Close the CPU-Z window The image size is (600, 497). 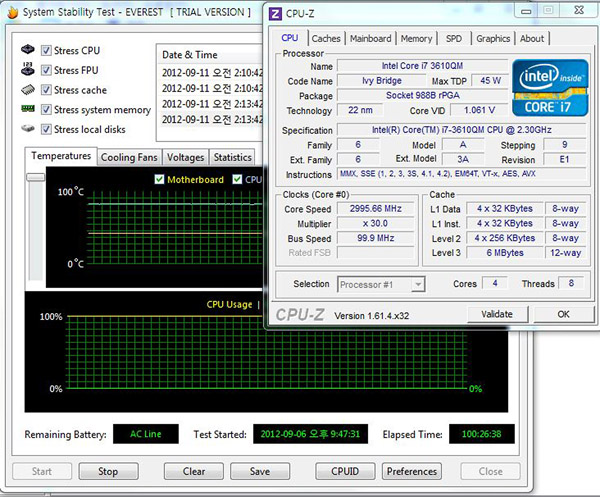click(579, 11)
